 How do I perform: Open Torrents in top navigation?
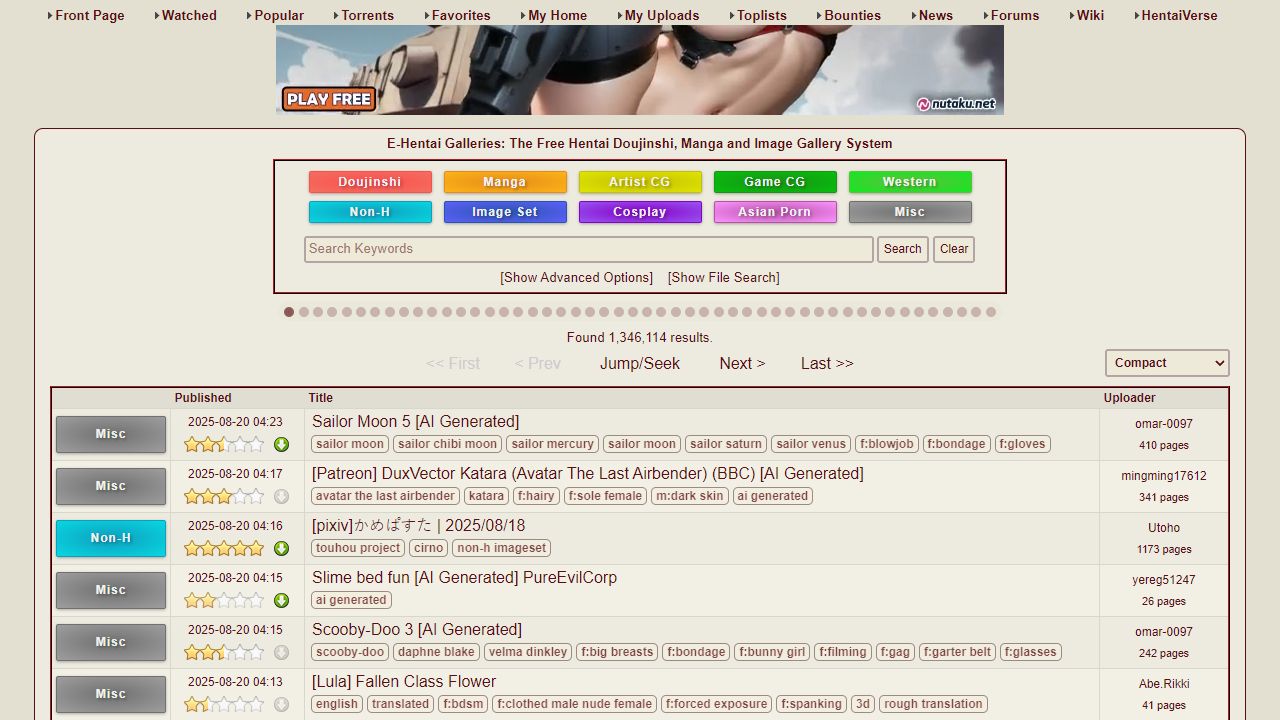click(367, 15)
